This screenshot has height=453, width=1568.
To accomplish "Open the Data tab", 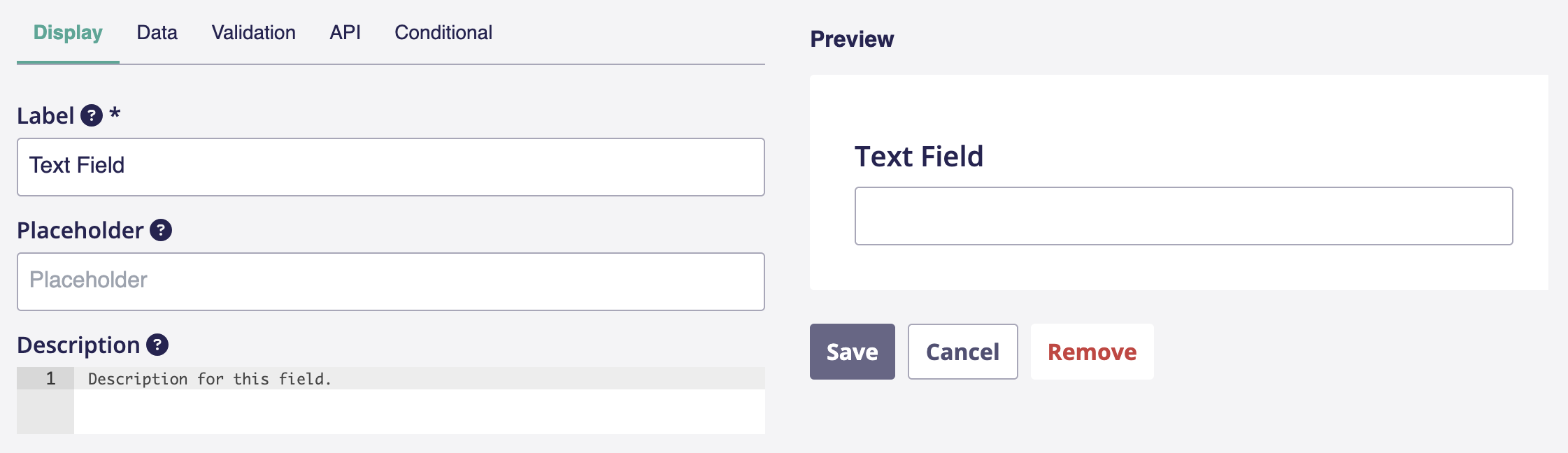I will [157, 33].
